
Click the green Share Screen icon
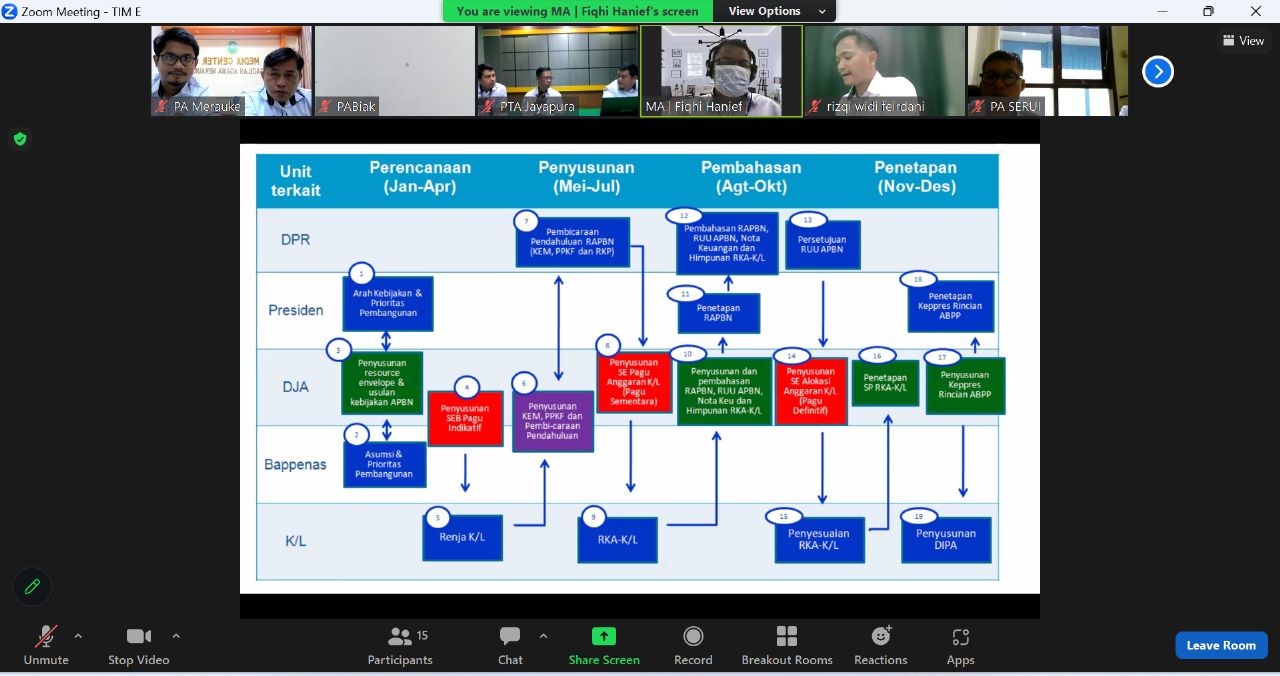604,637
